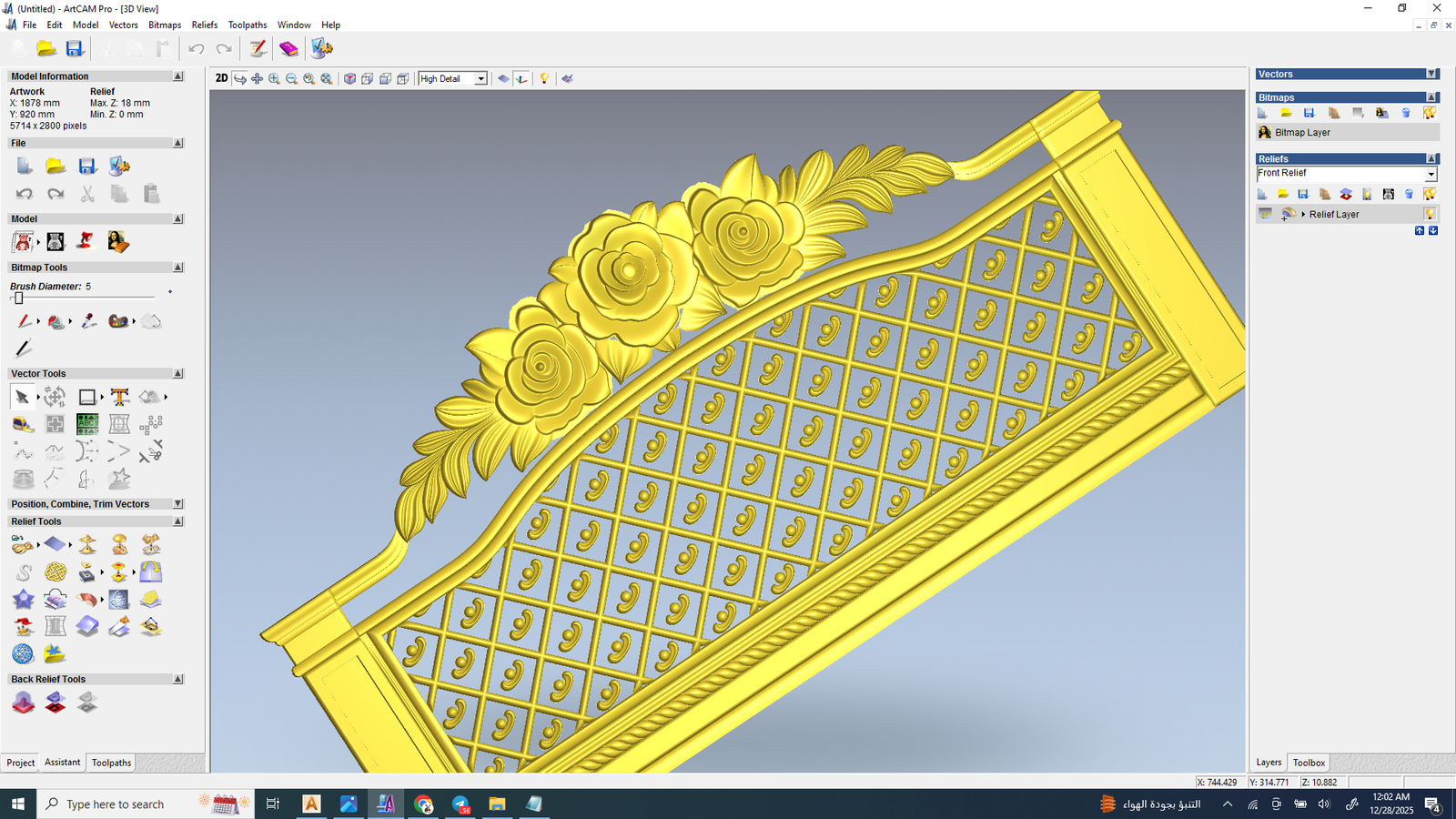Switch to the 2D view button
This screenshot has width=1456, height=819.
pyautogui.click(x=221, y=78)
